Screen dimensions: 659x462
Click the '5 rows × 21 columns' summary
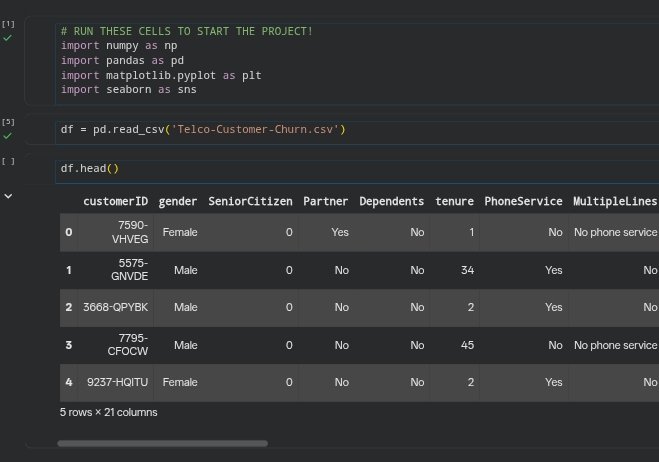coord(108,412)
